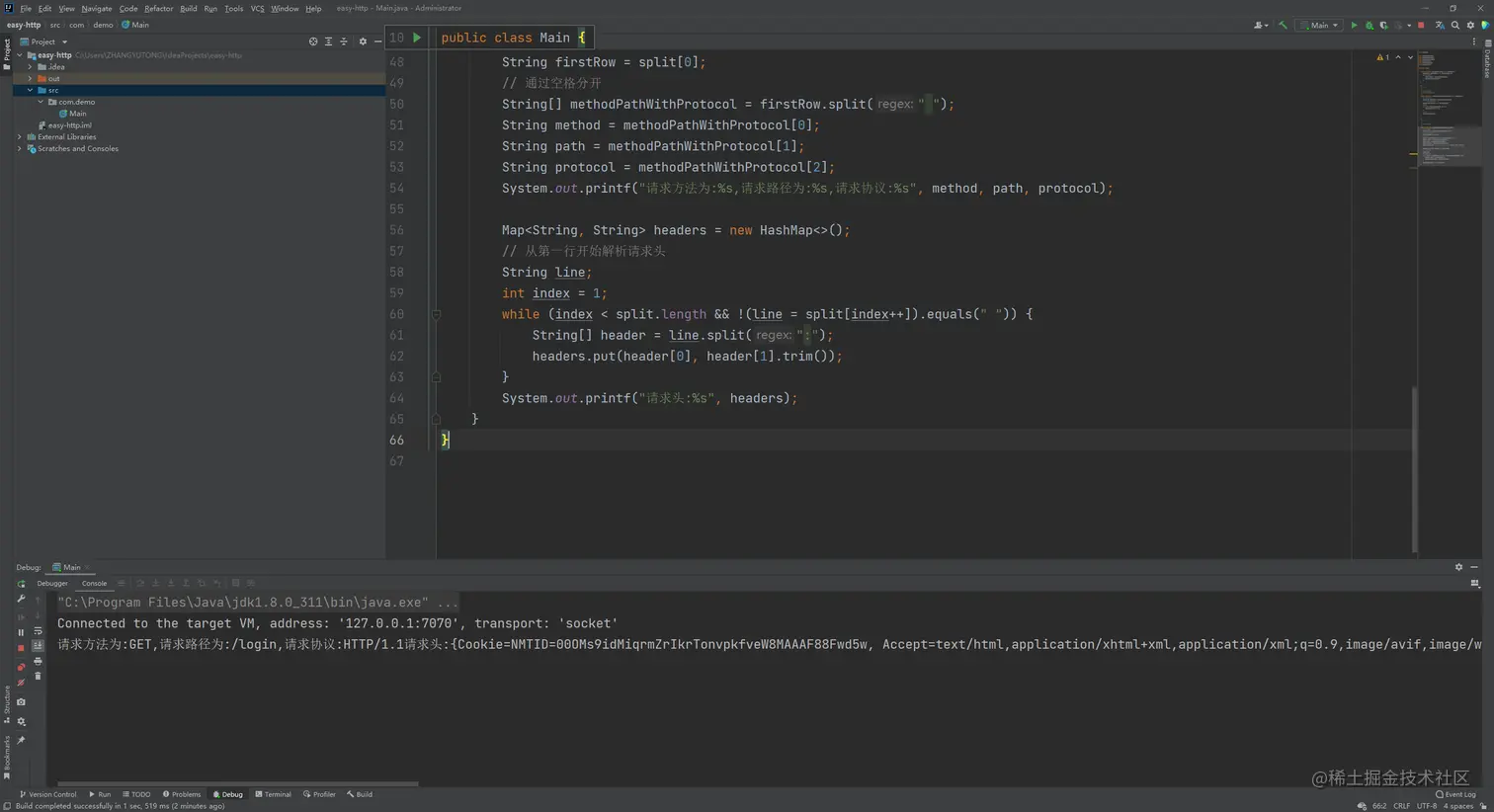Viewport: 1494px width, 812px height.
Task: Open the Main run configuration dropdown
Action: point(1319,26)
